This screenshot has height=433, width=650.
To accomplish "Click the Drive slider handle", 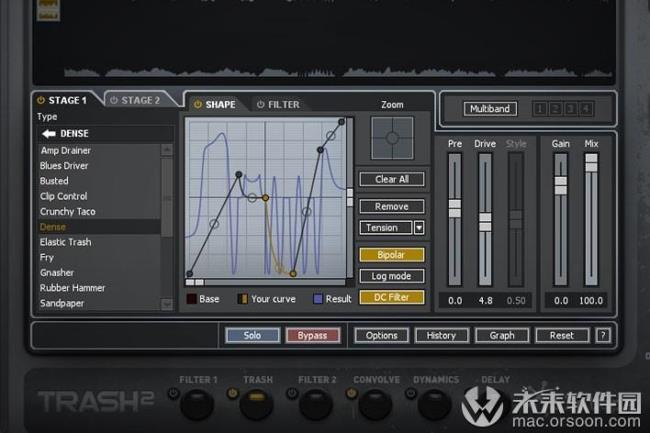I will [485, 222].
